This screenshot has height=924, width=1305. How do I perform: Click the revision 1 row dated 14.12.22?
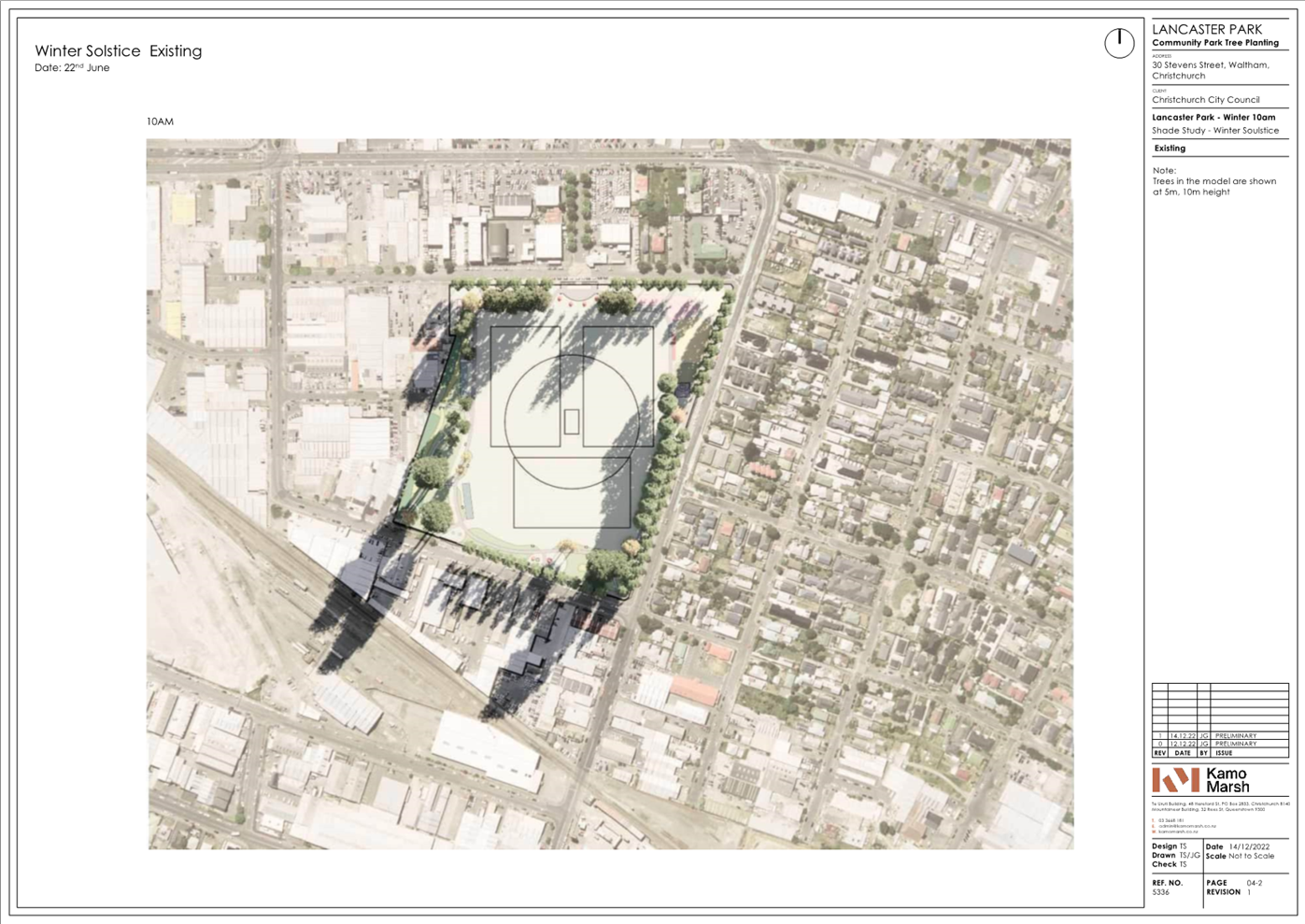pyautogui.click(x=1220, y=736)
